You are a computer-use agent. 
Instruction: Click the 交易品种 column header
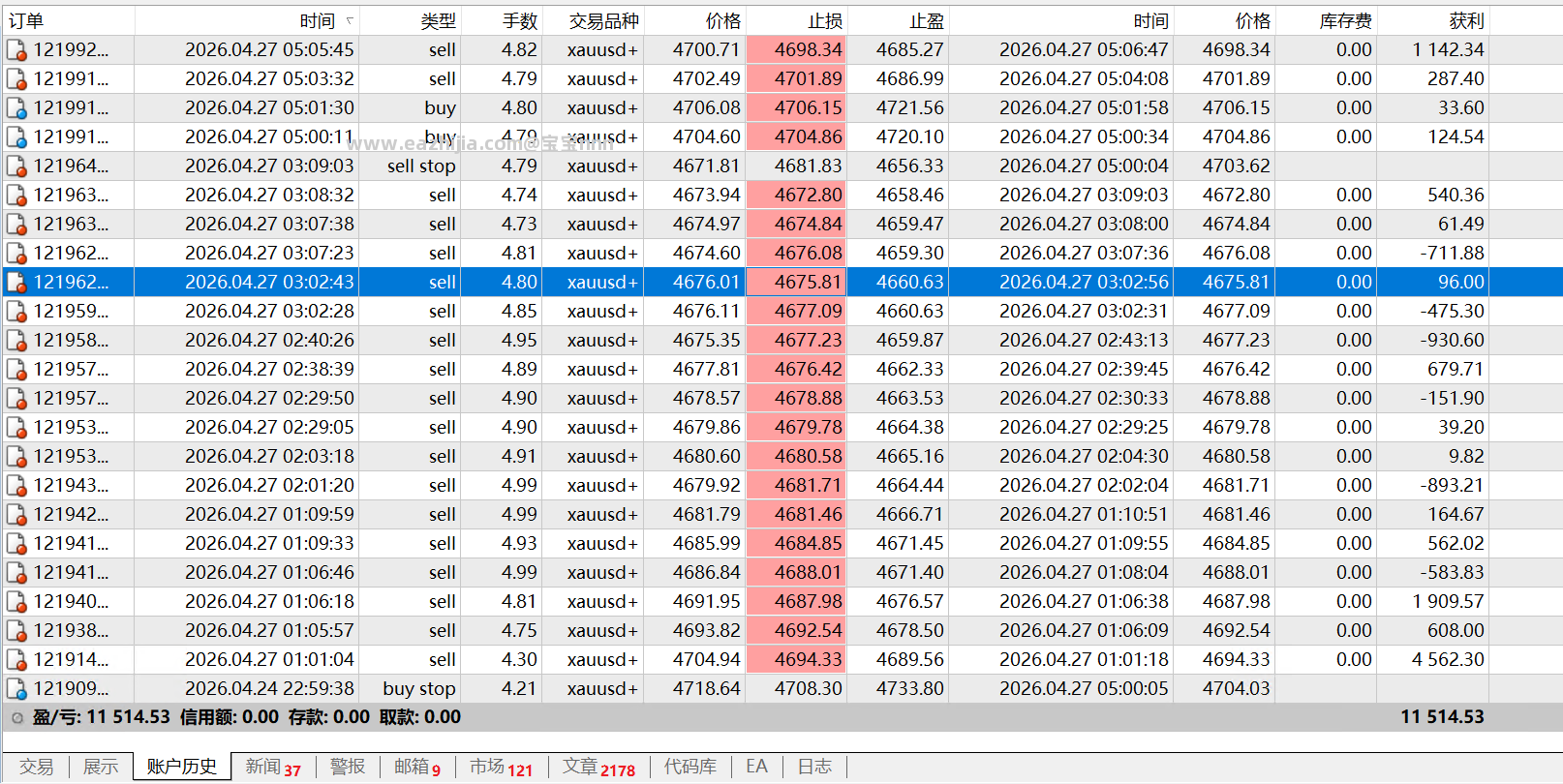coord(593,20)
